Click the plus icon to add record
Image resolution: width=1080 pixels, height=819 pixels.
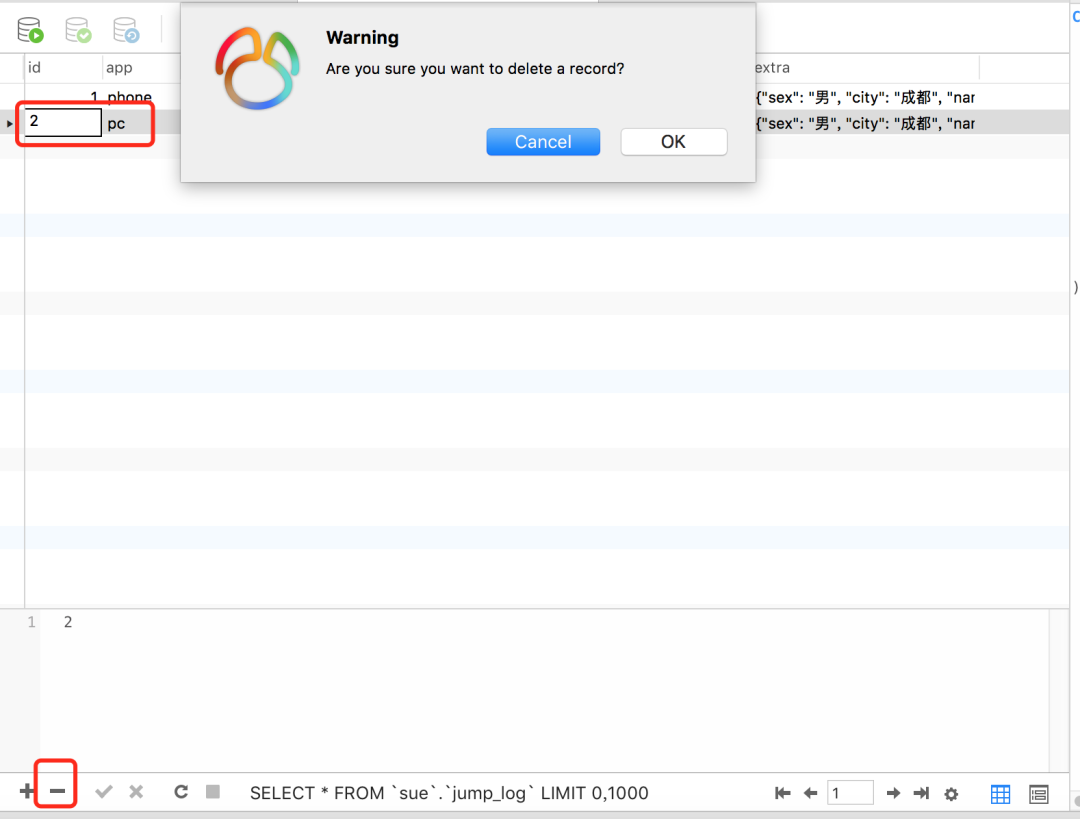27,792
